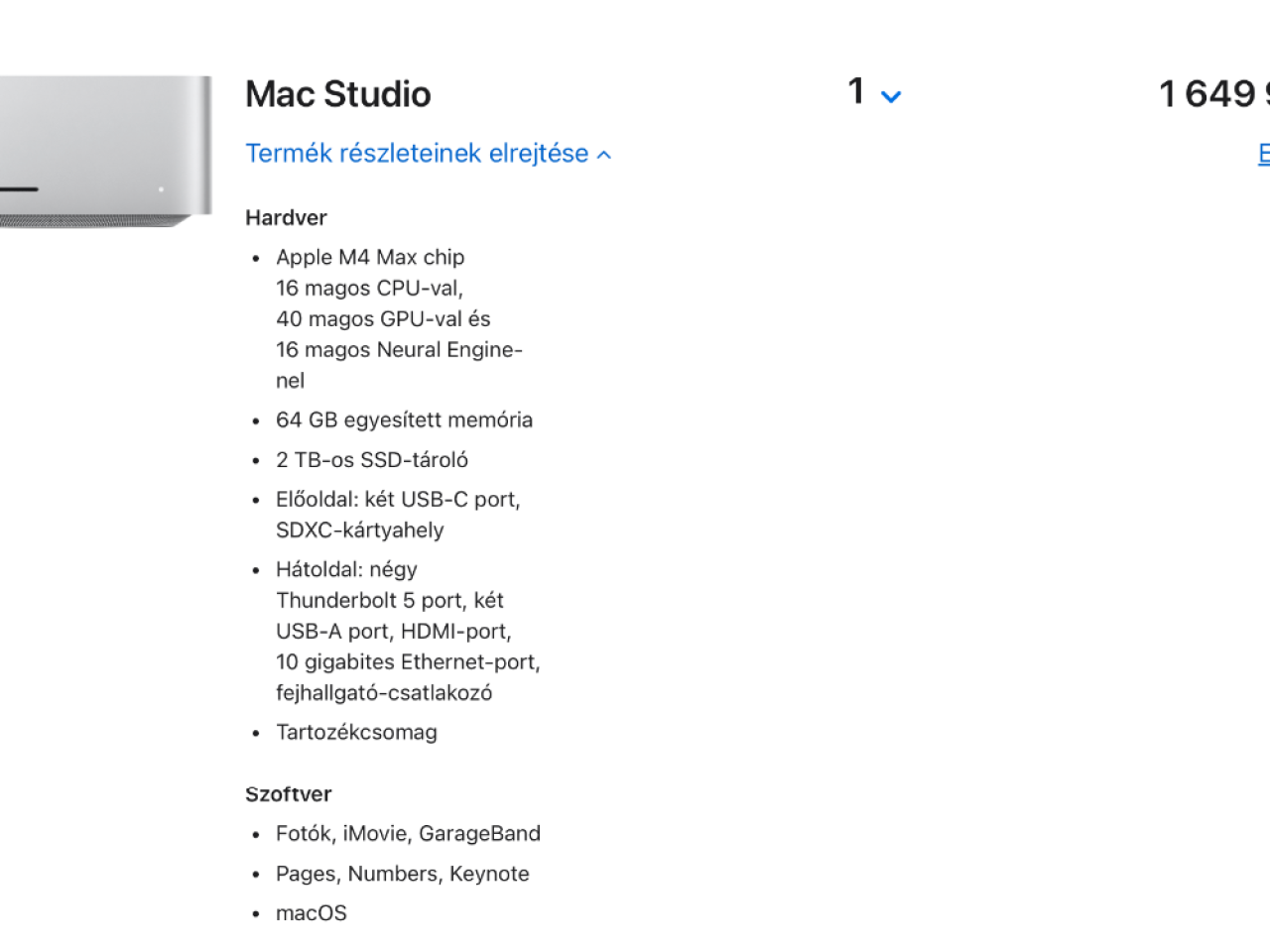Click '40 magos GPU-val és' line
Screen dimensions: 1270x952
click(383, 318)
